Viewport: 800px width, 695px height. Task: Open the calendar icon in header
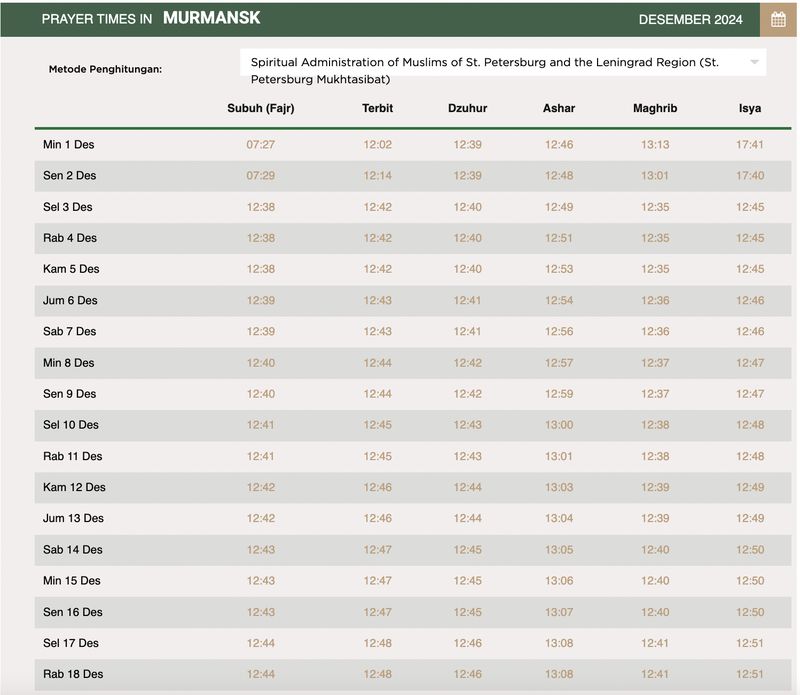click(x=778, y=19)
